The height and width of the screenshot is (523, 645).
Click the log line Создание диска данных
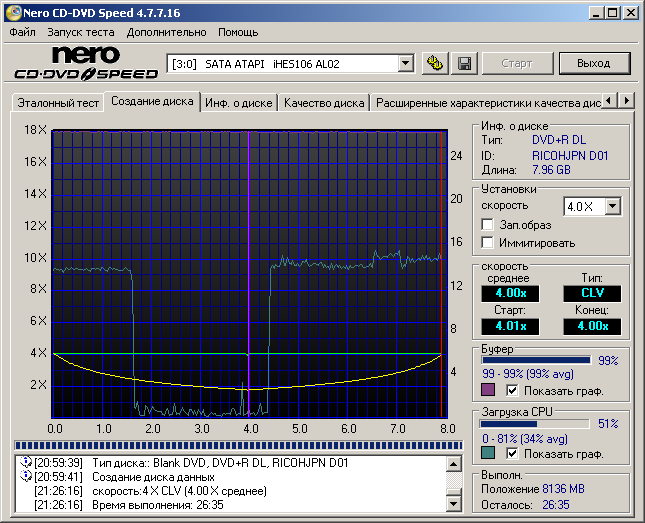tap(153, 477)
